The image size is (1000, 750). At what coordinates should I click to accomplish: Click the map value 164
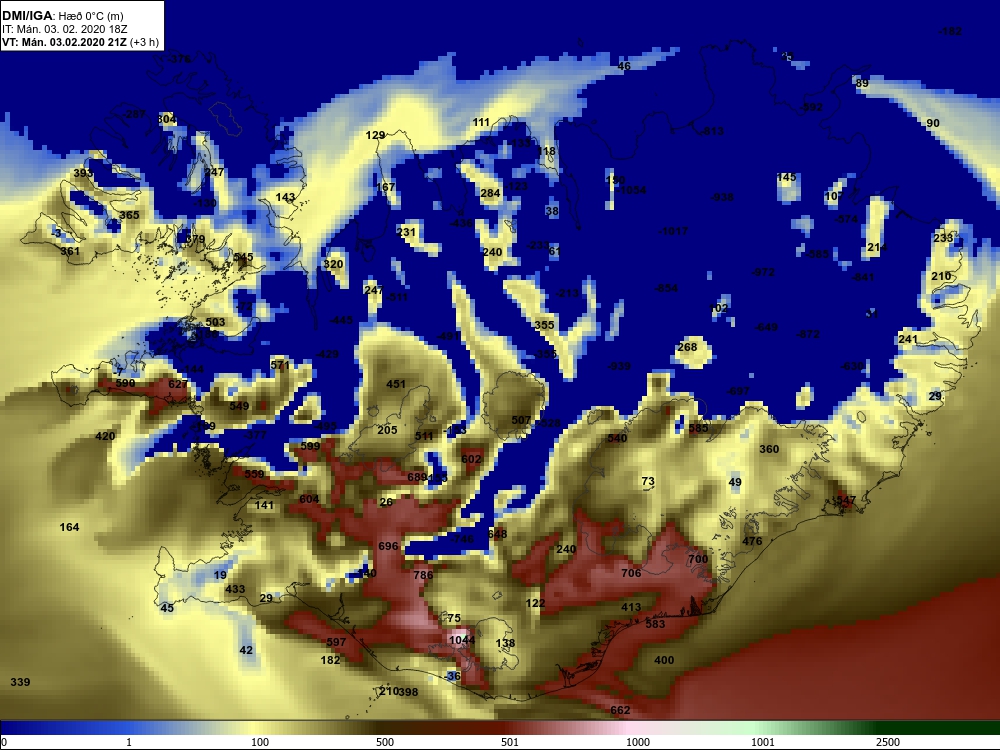[69, 527]
